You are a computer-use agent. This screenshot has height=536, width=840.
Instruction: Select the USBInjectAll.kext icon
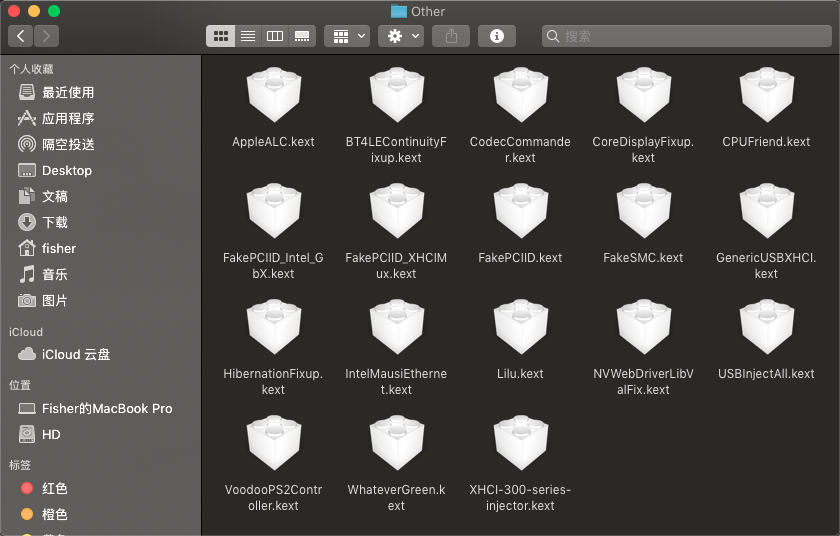(x=767, y=327)
